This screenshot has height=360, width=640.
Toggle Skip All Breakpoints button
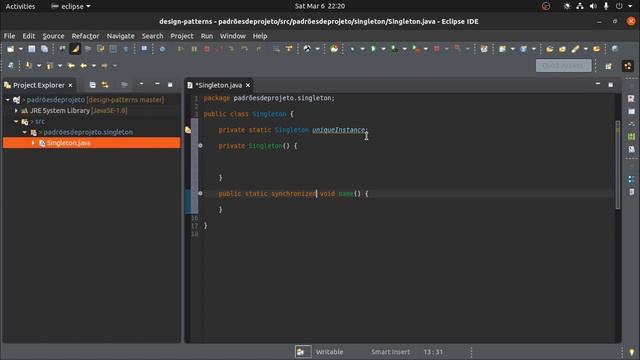click(162, 49)
